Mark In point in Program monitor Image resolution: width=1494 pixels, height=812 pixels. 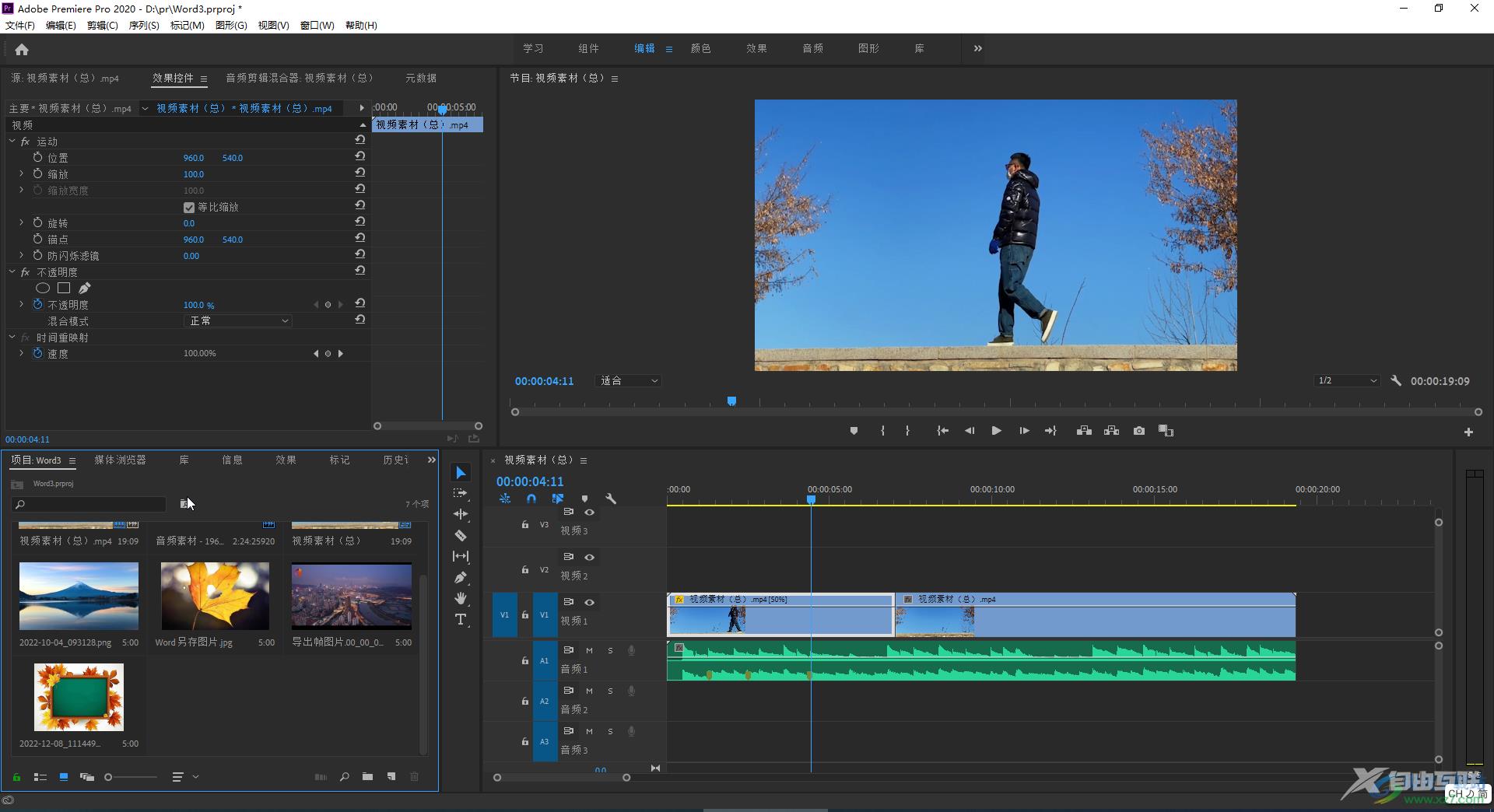point(882,431)
